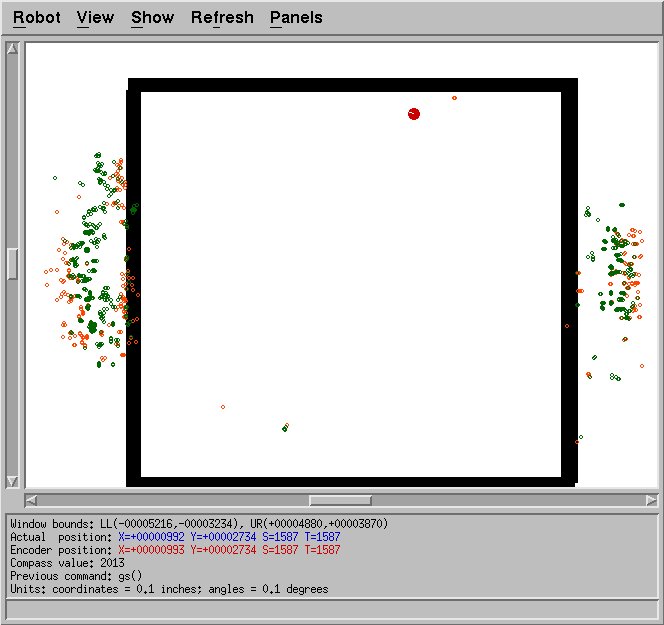Click the Previous command: gs() line
This screenshot has width=664, height=625.
tap(76, 576)
